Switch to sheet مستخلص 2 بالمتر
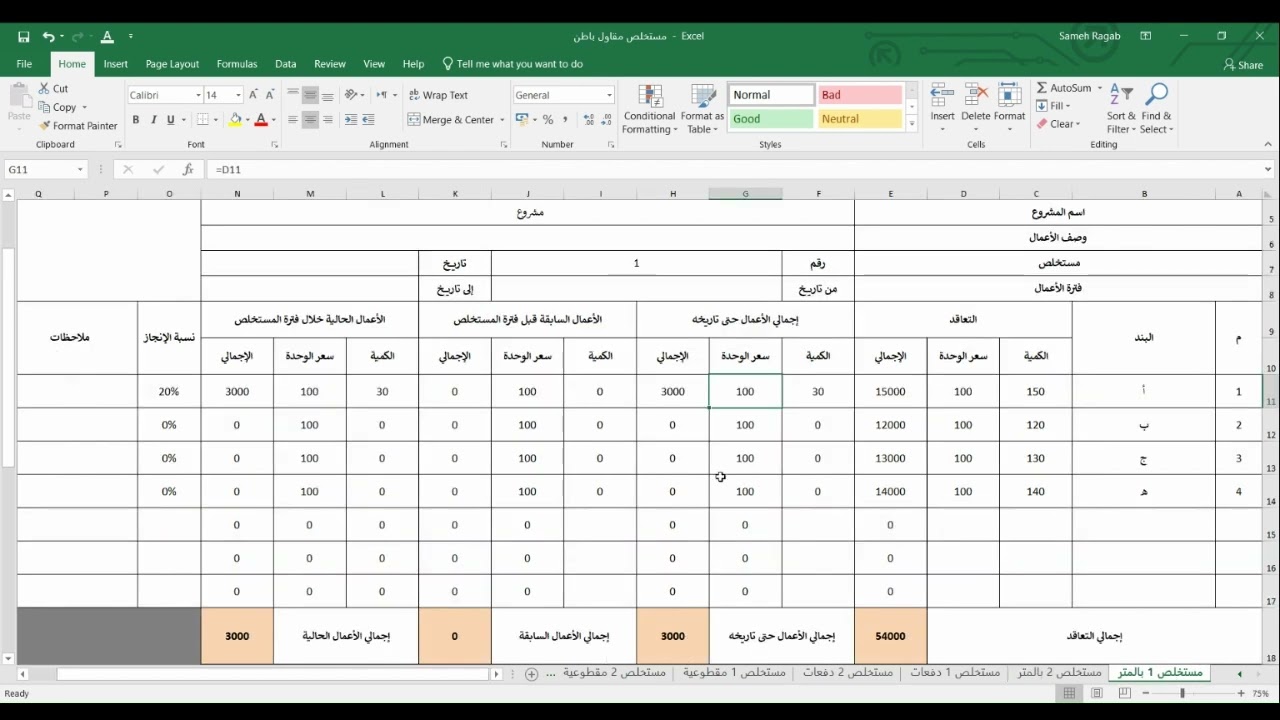Viewport: 1280px width, 720px height. tap(1060, 673)
